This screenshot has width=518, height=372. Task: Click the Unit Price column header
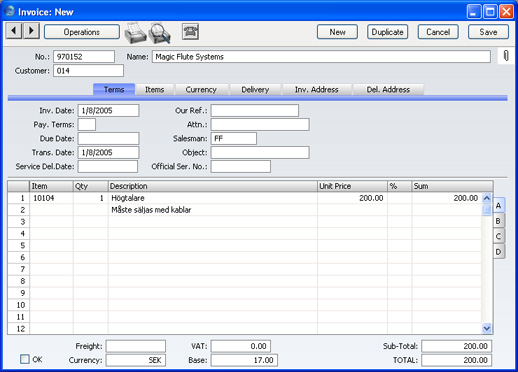point(352,186)
